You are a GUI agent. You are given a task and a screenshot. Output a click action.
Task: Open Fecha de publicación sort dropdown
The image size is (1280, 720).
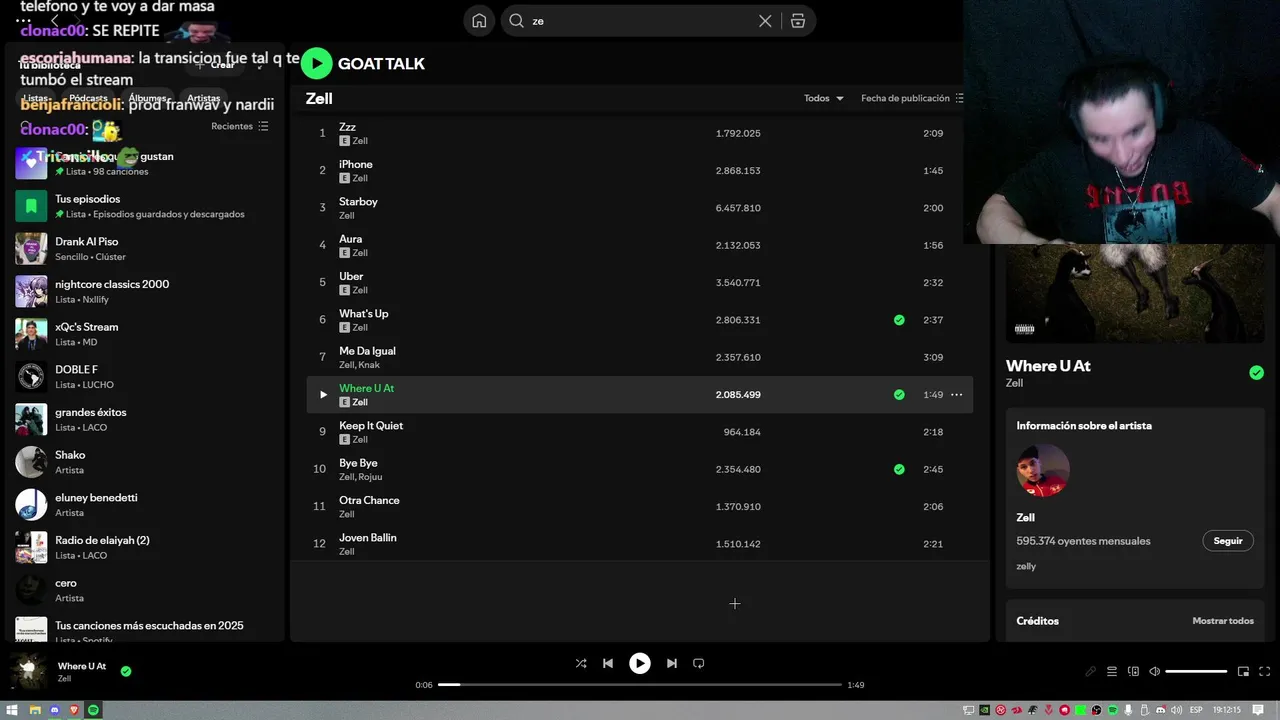[912, 98]
